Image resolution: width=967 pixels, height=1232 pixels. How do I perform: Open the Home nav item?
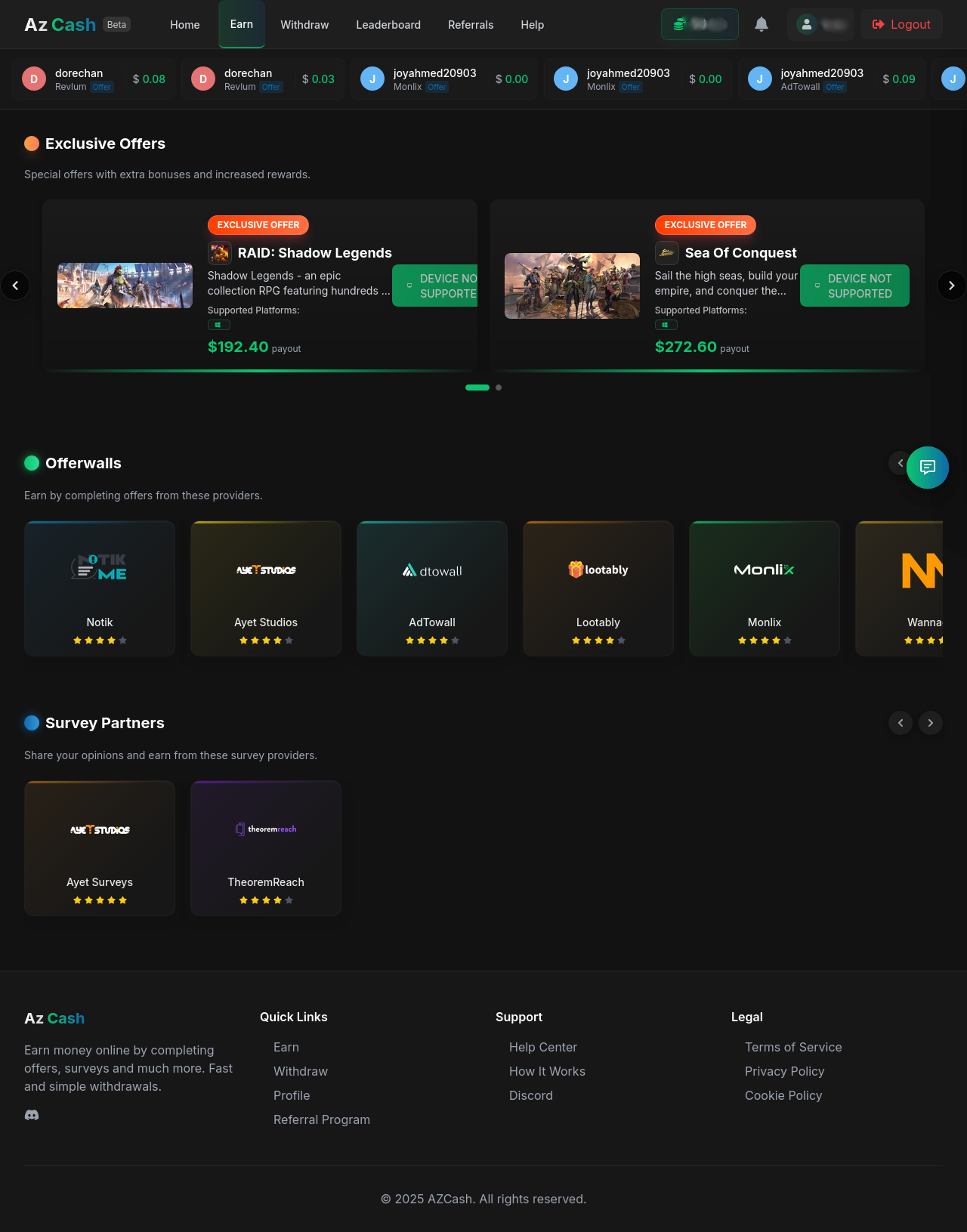[185, 25]
